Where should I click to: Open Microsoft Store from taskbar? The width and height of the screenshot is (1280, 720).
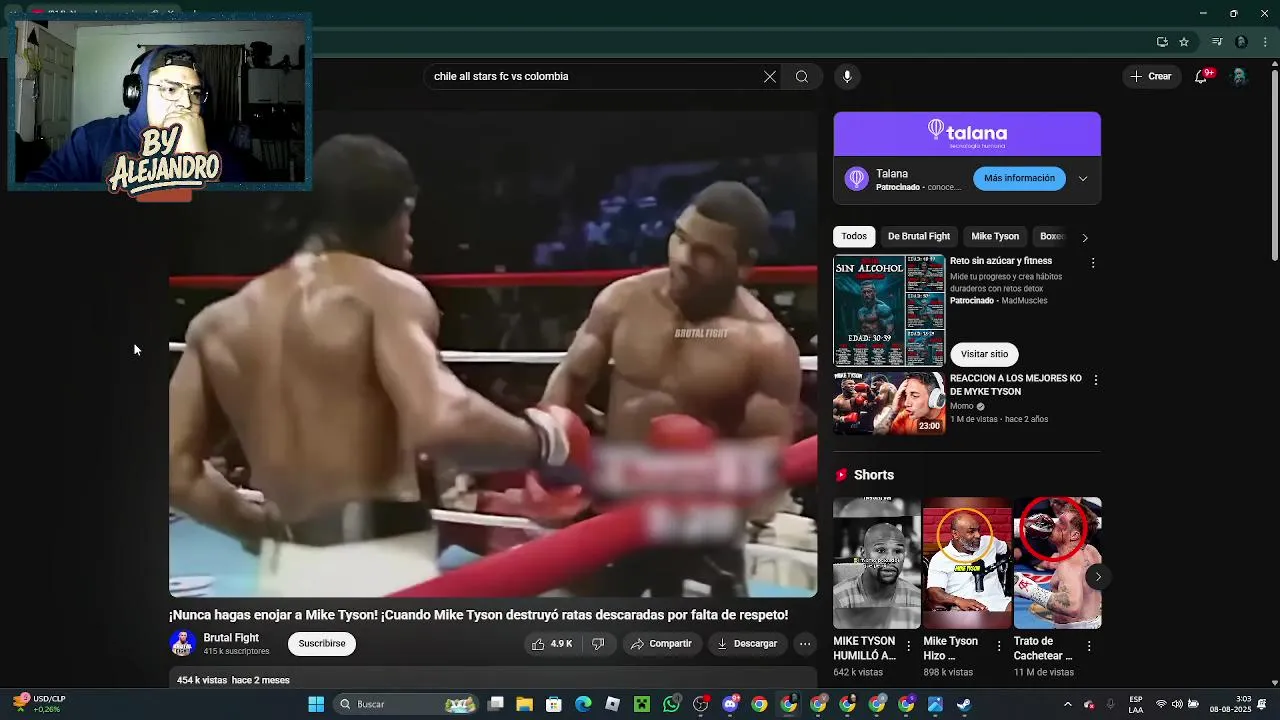[x=554, y=704]
